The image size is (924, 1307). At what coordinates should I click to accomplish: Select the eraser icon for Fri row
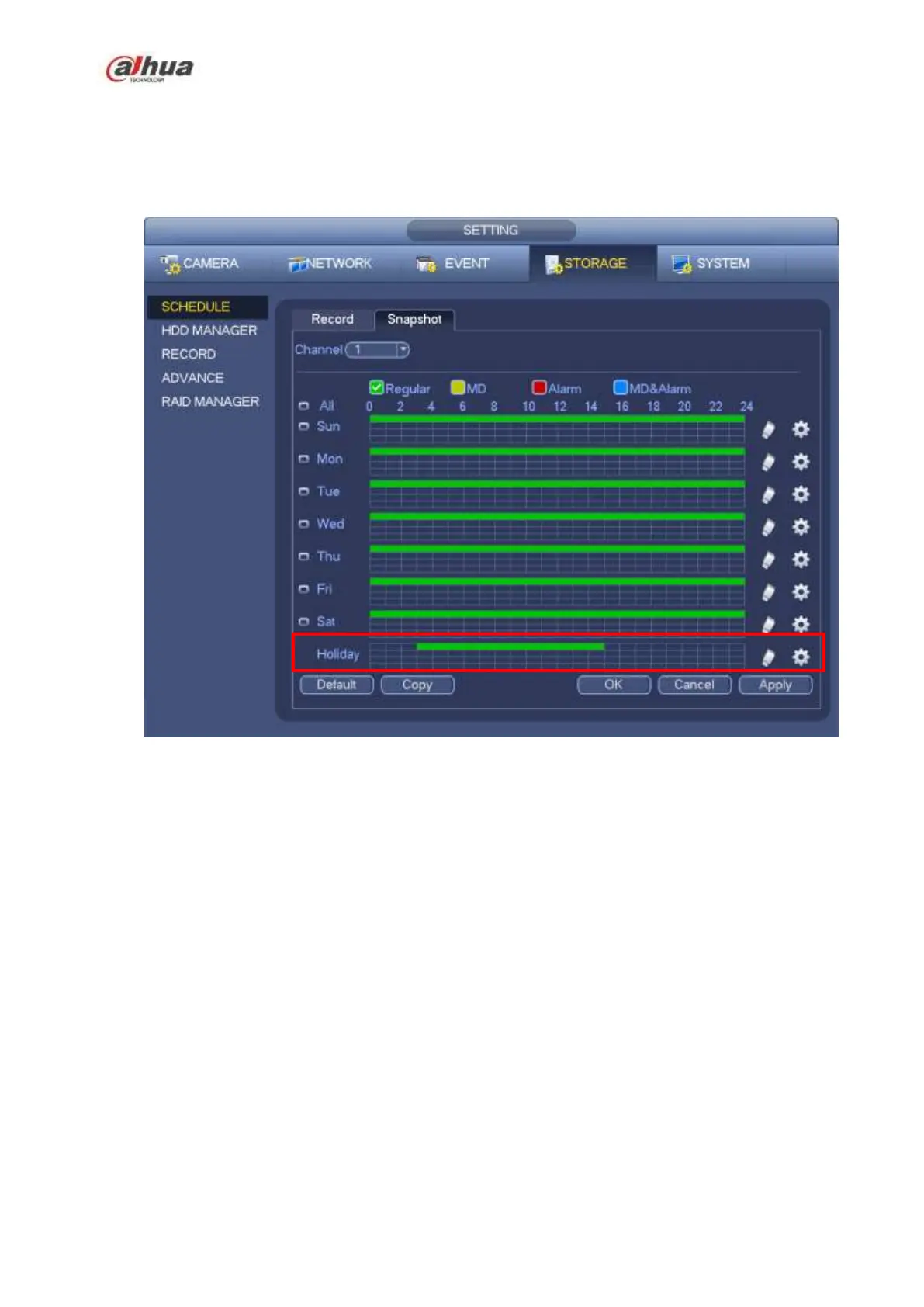pos(768,593)
